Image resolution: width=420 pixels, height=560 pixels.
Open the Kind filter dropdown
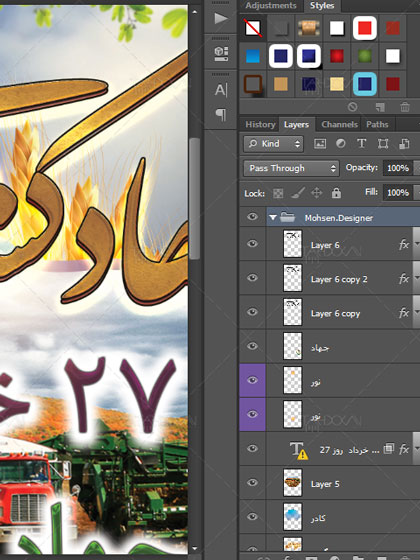point(274,144)
